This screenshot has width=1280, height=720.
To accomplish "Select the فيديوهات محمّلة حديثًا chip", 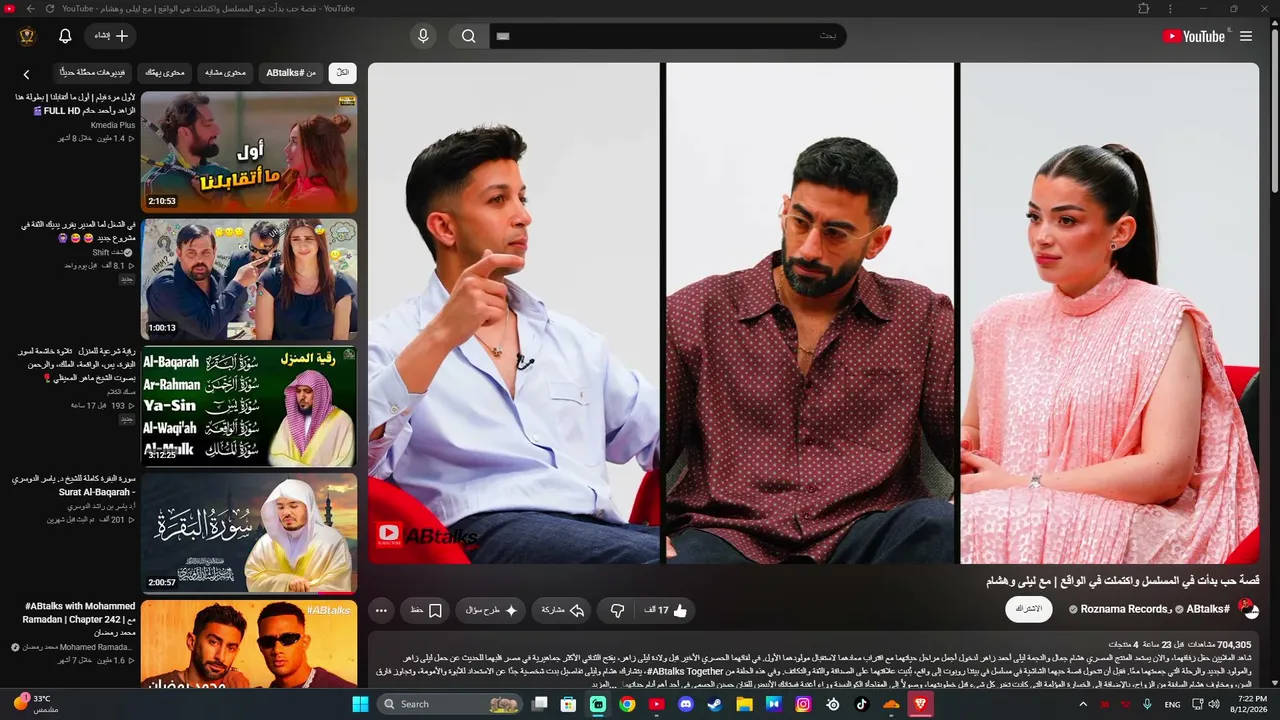I will [x=91, y=73].
